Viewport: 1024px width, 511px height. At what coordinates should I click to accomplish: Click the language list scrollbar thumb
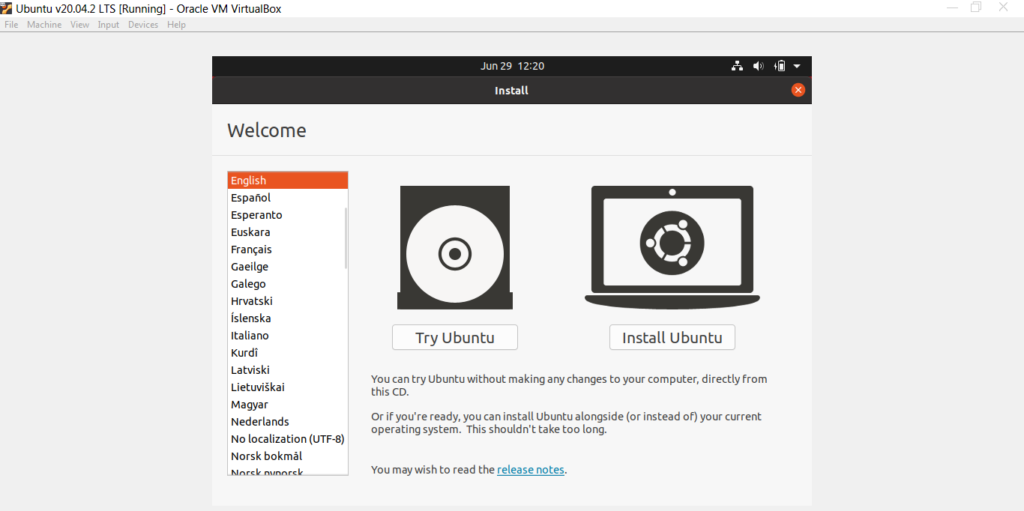click(345, 238)
